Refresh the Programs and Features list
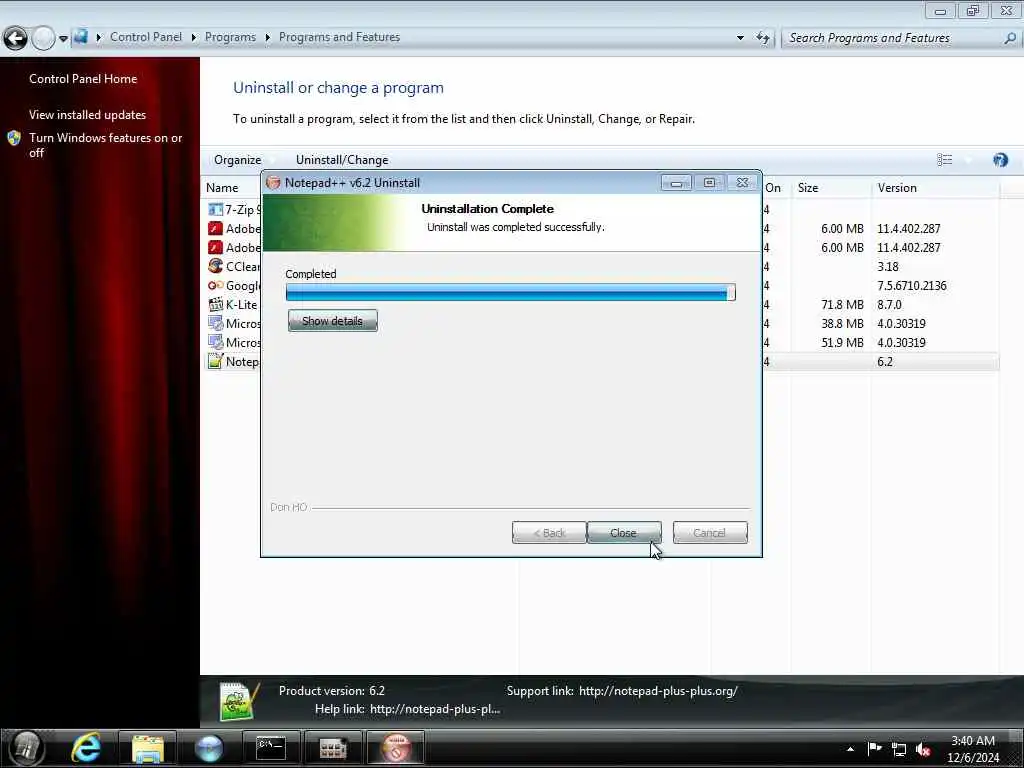The height and width of the screenshot is (768, 1024). 763,38
